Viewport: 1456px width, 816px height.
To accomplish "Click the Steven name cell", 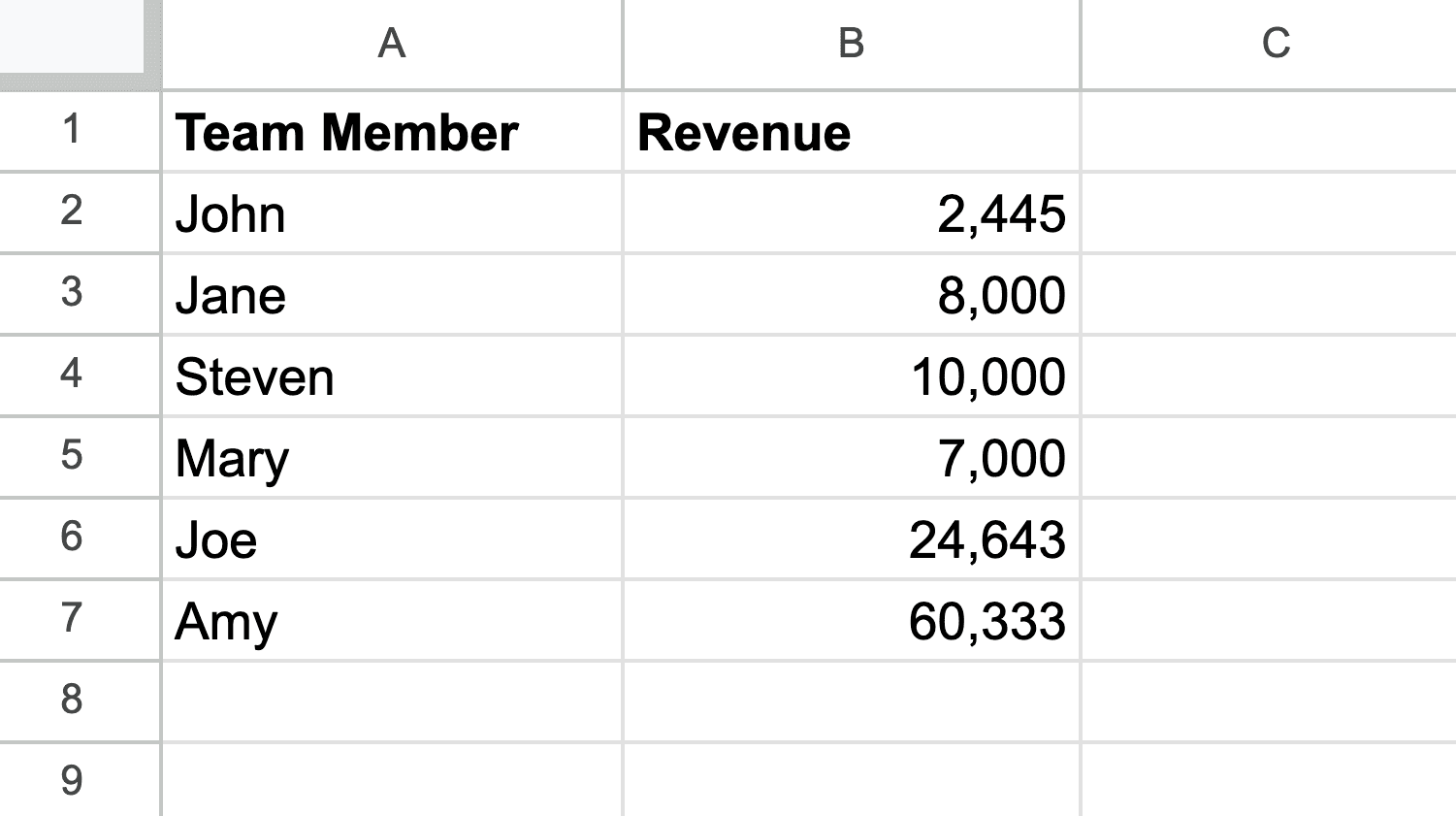I will (x=391, y=377).
